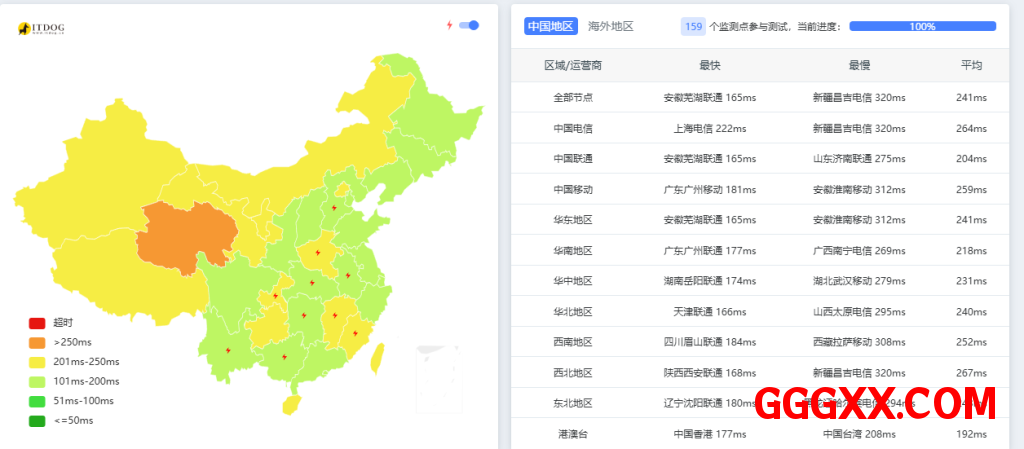Click the 100% progress bar
Image resolution: width=1024 pixels, height=449 pixels.
(922, 27)
